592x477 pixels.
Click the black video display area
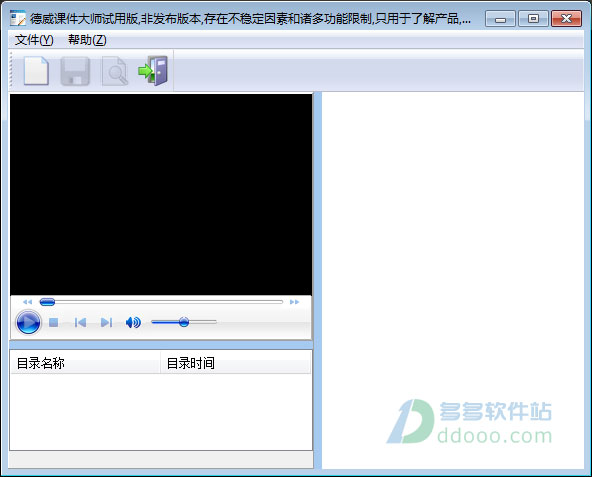pos(161,194)
